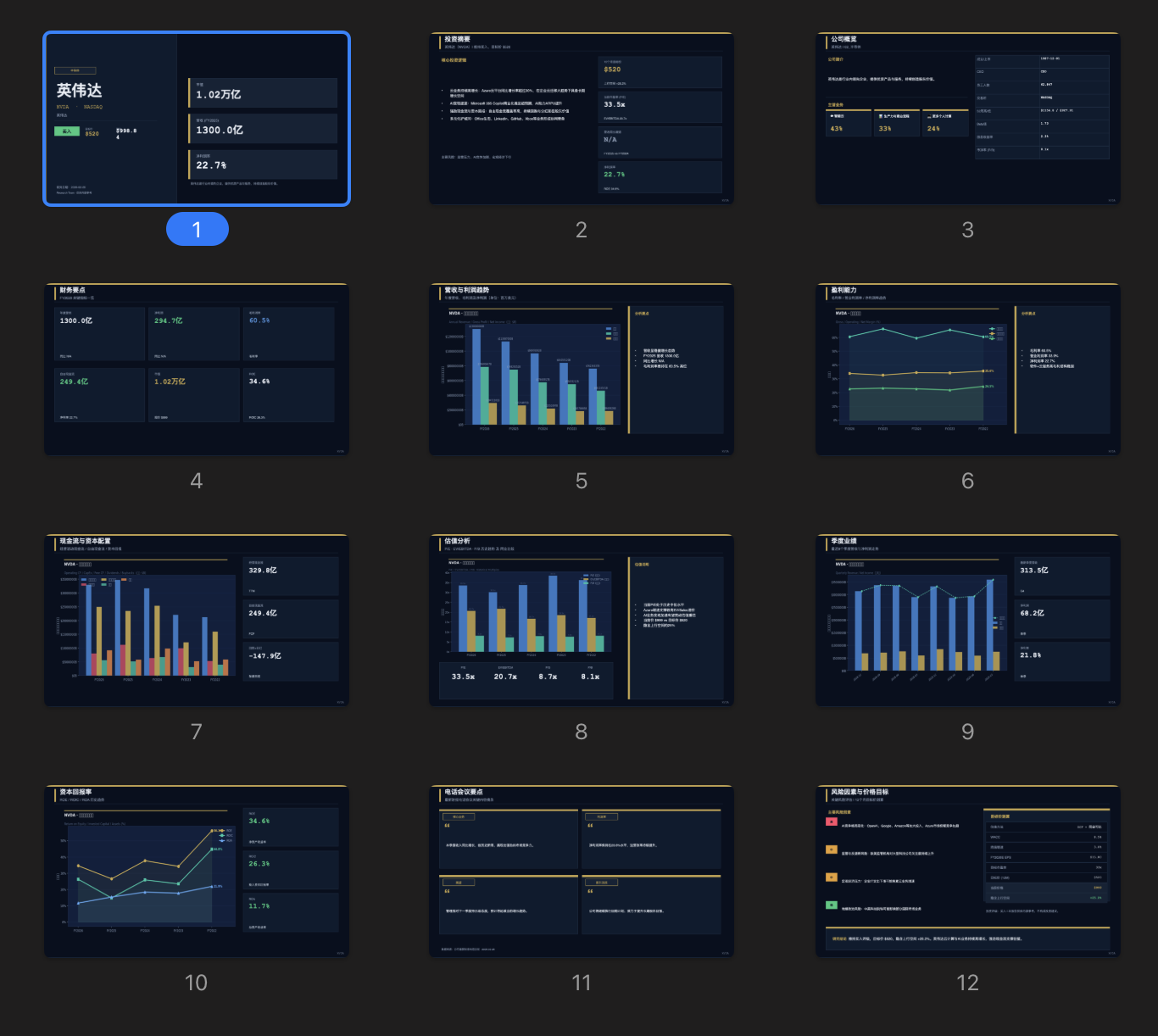
Task: Click the slide number 9 label
Action: click(967, 732)
